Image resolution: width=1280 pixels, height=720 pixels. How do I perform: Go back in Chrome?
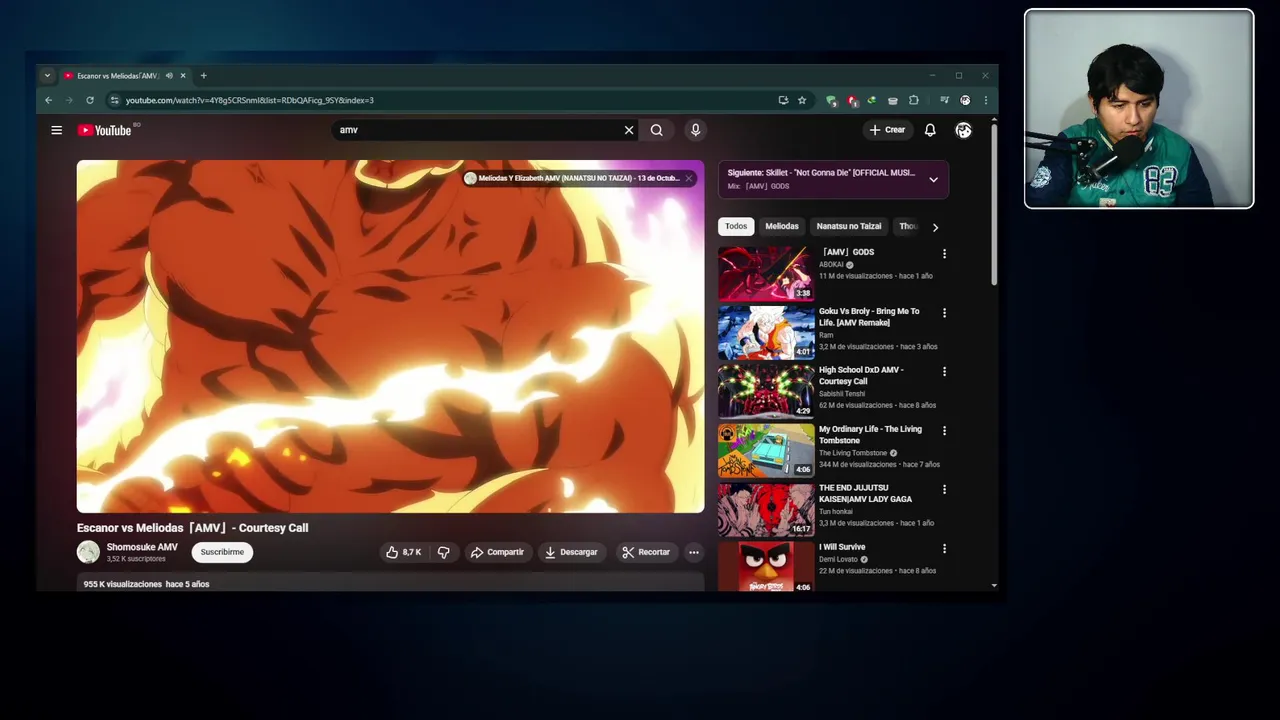tap(48, 100)
